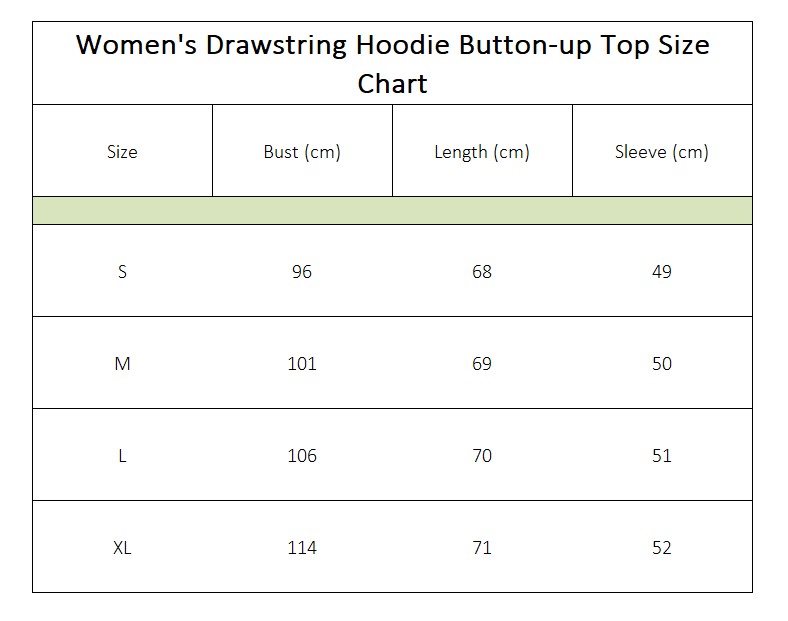The width and height of the screenshot is (788, 621).
Task: Click sleeve value 50
Action: 662,363
